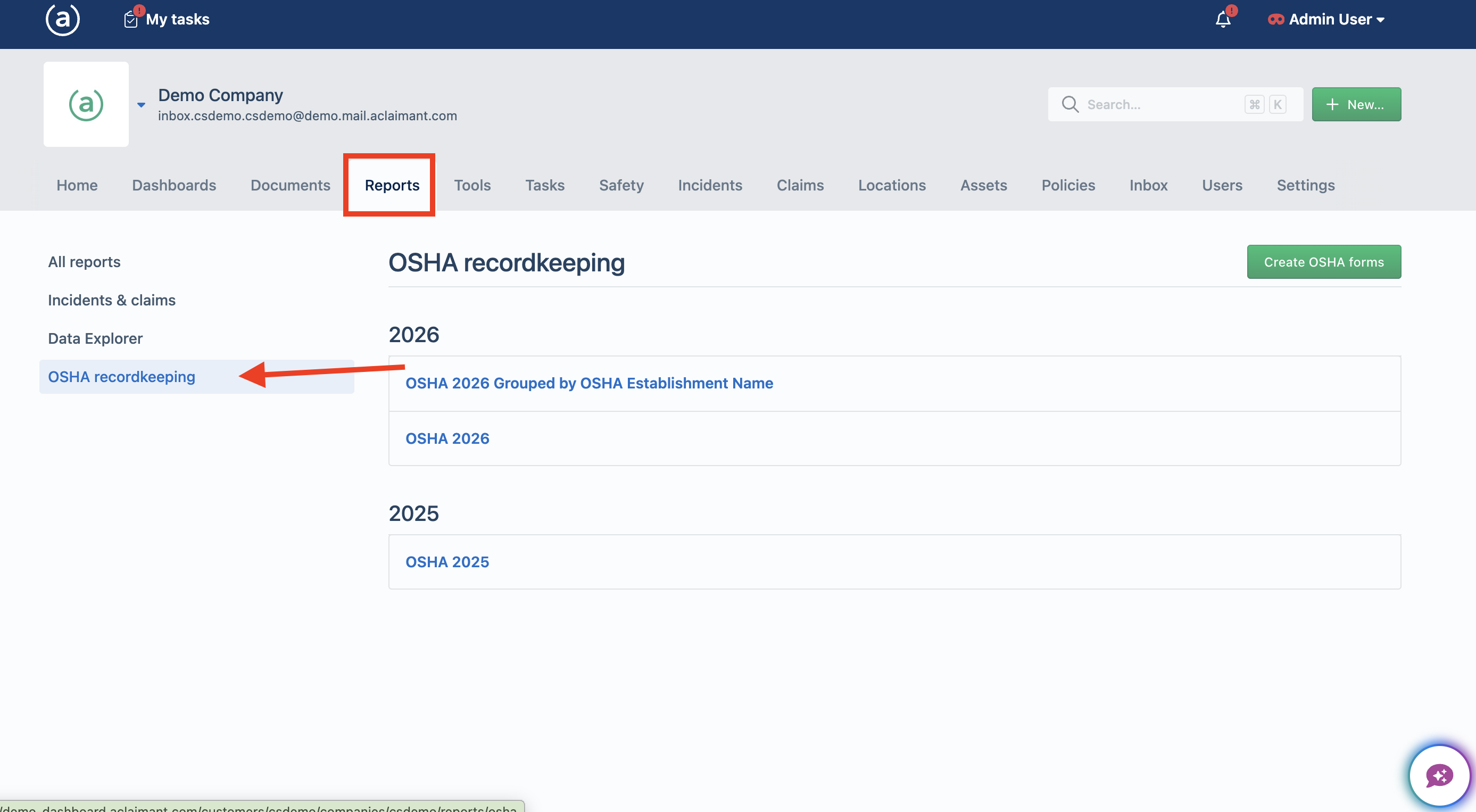Viewport: 1476px width, 812px height.
Task: Click the plus icon on New button
Action: coord(1332,104)
